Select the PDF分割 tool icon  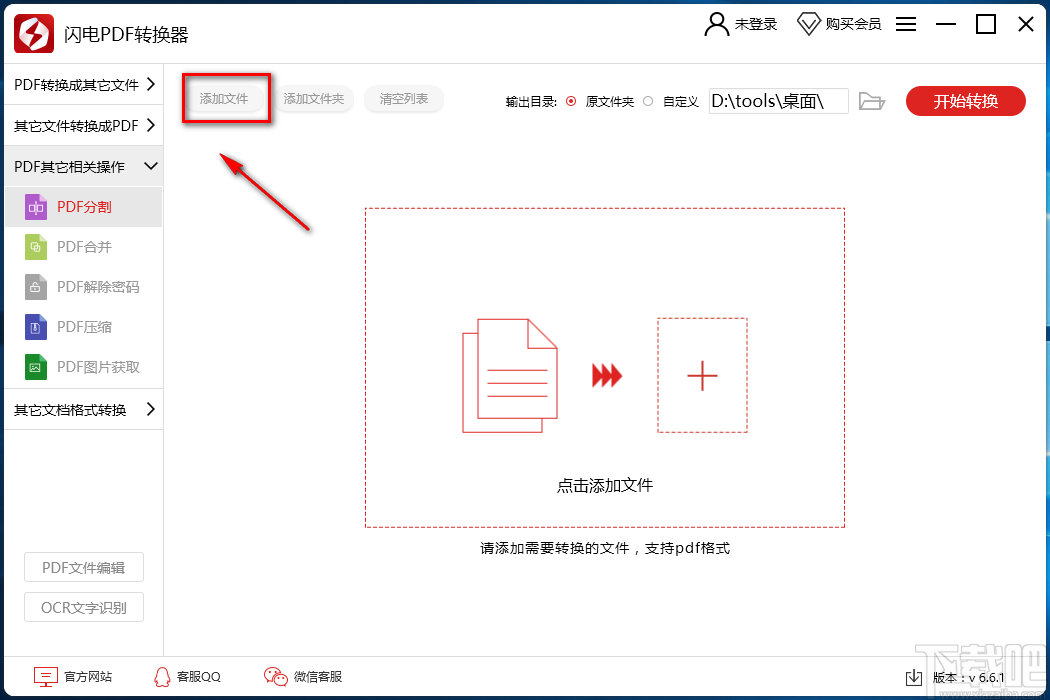(x=36, y=207)
